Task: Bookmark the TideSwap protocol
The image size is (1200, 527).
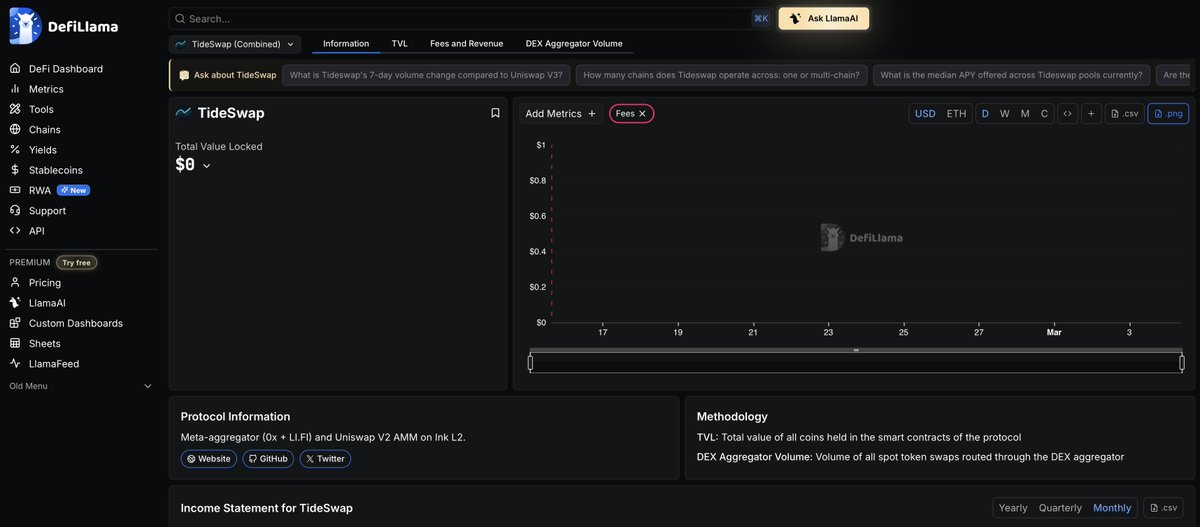Action: click(495, 113)
